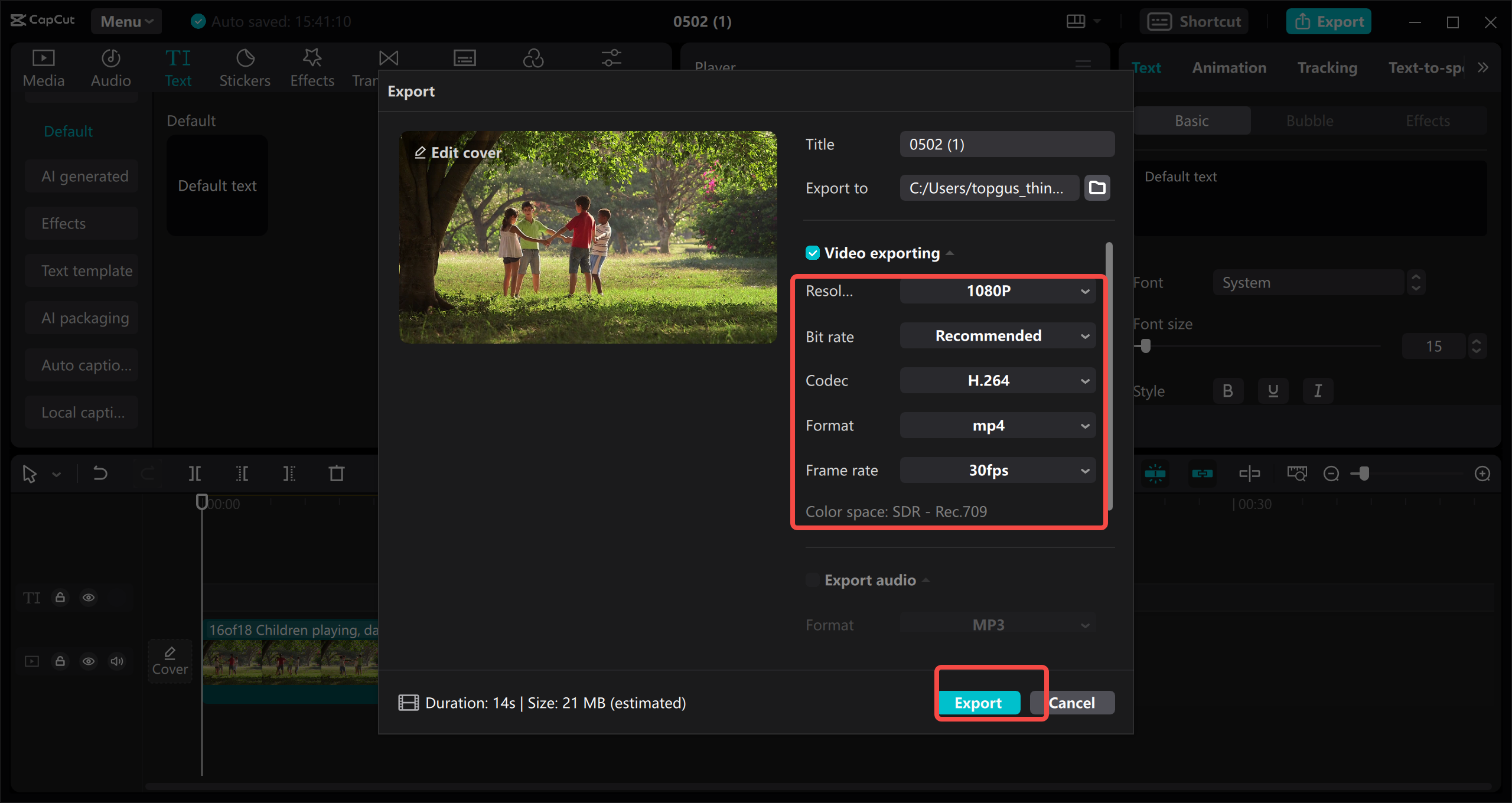The height and width of the screenshot is (803, 1512).
Task: Switch to the Animation tab
Action: [x=1228, y=67]
